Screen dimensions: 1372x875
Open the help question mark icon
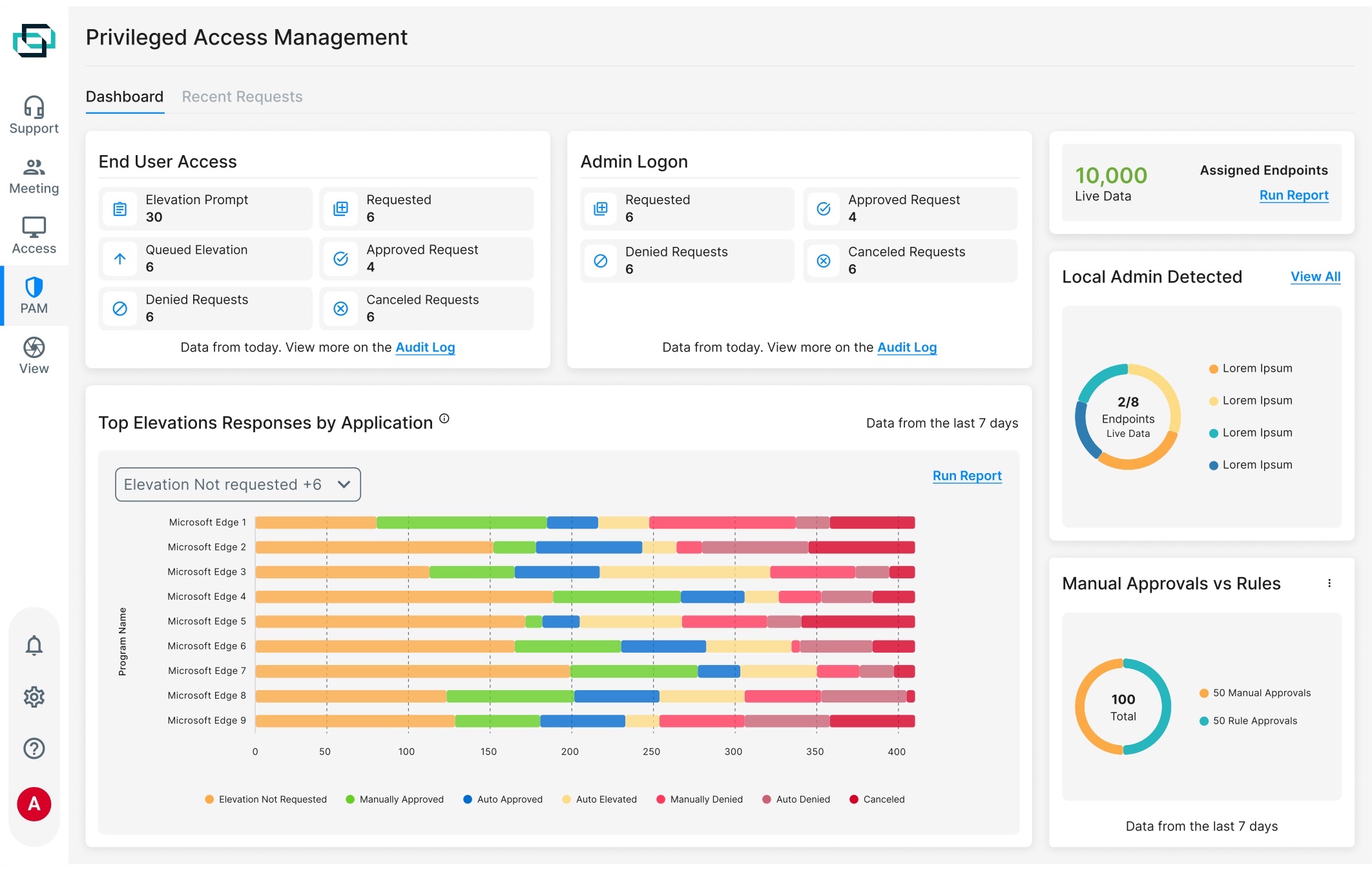click(34, 748)
